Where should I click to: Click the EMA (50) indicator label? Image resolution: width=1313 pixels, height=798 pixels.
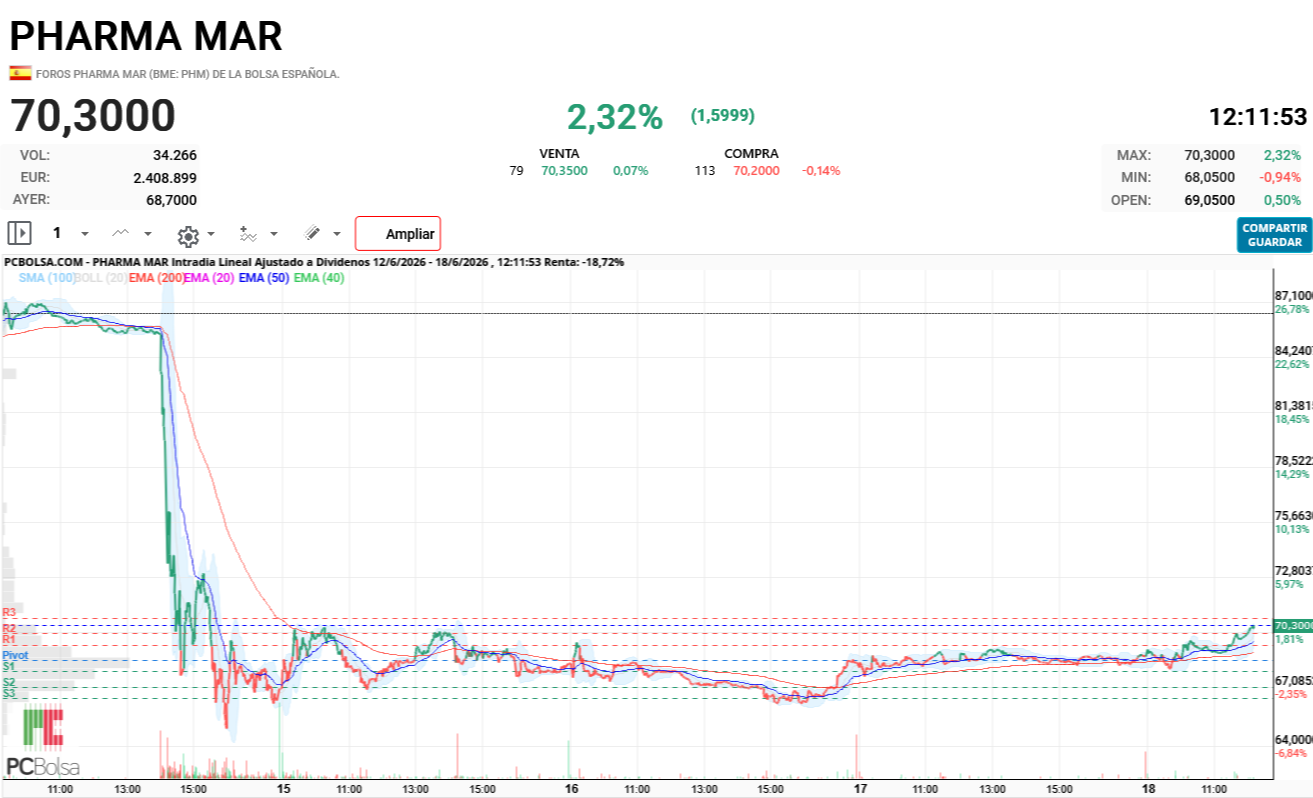point(264,278)
